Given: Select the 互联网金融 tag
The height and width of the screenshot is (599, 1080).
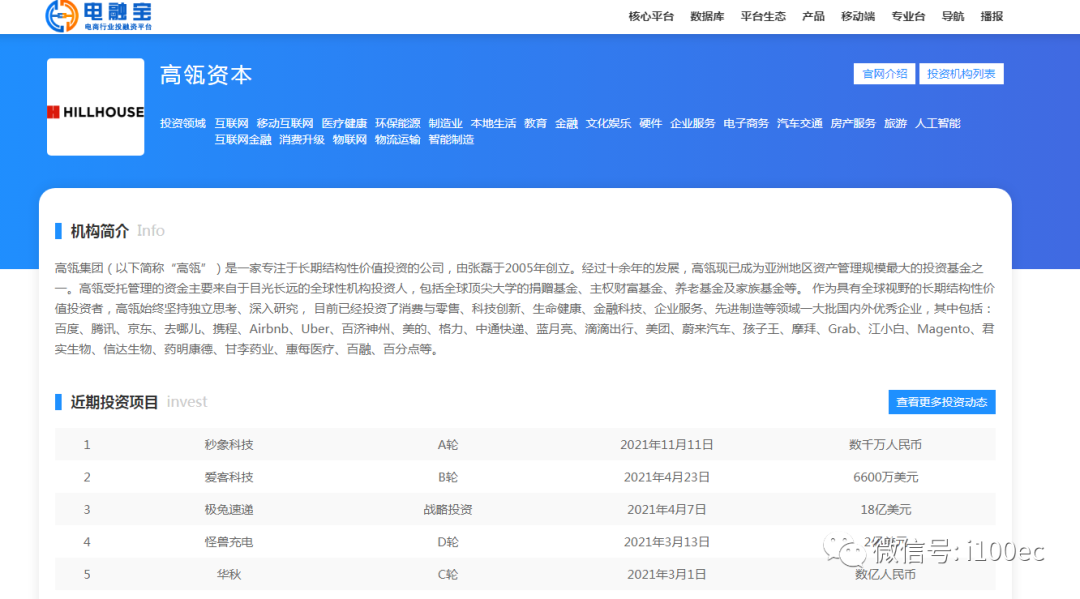Looking at the screenshot, I should point(242,140).
